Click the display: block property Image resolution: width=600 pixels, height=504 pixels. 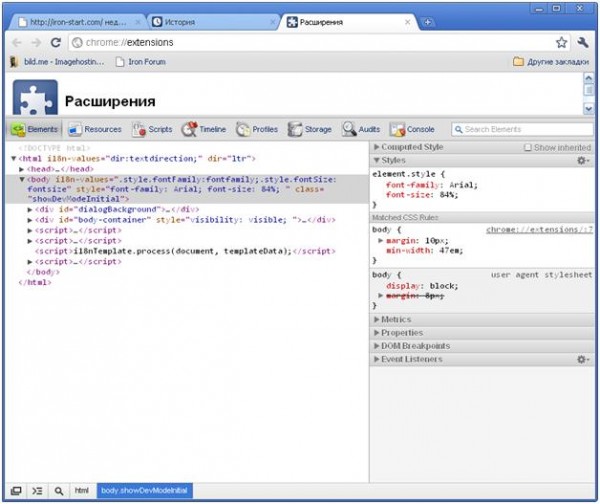422,286
